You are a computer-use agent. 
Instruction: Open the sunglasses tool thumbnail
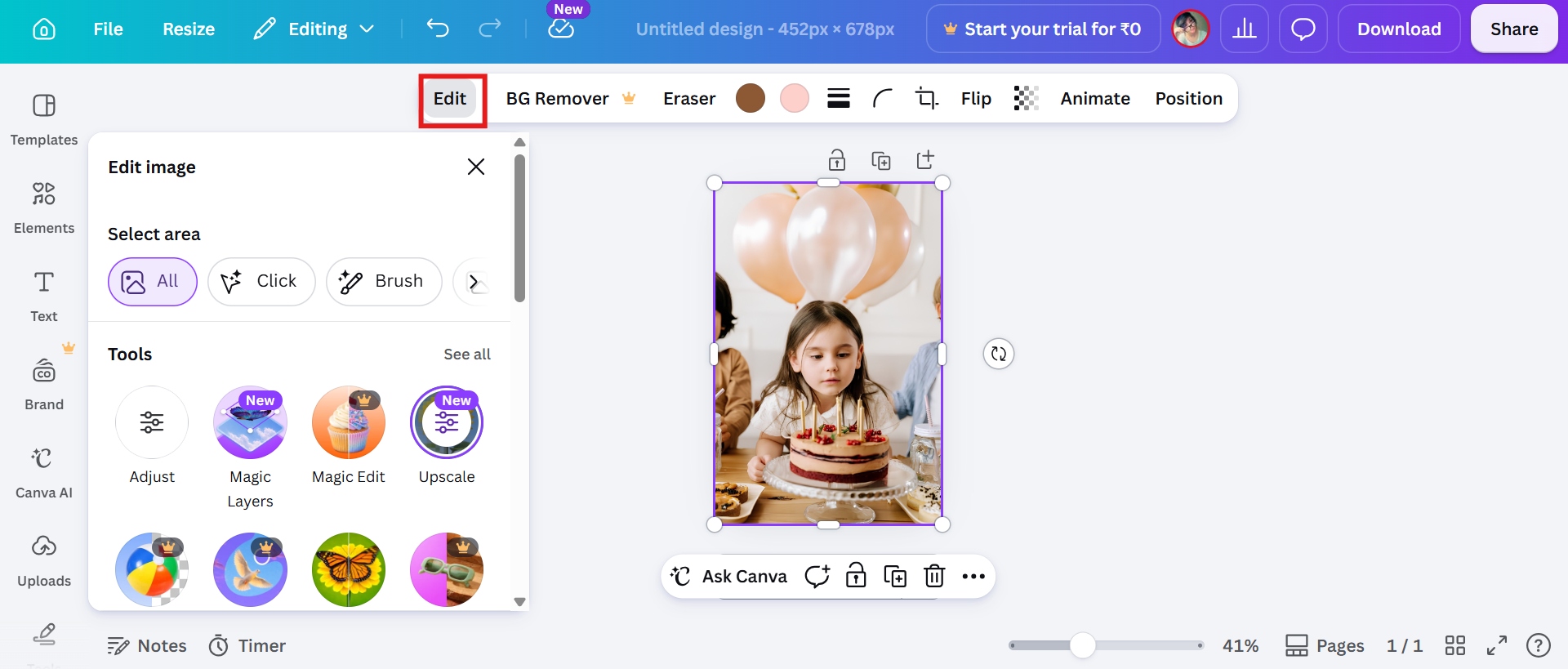click(x=447, y=569)
